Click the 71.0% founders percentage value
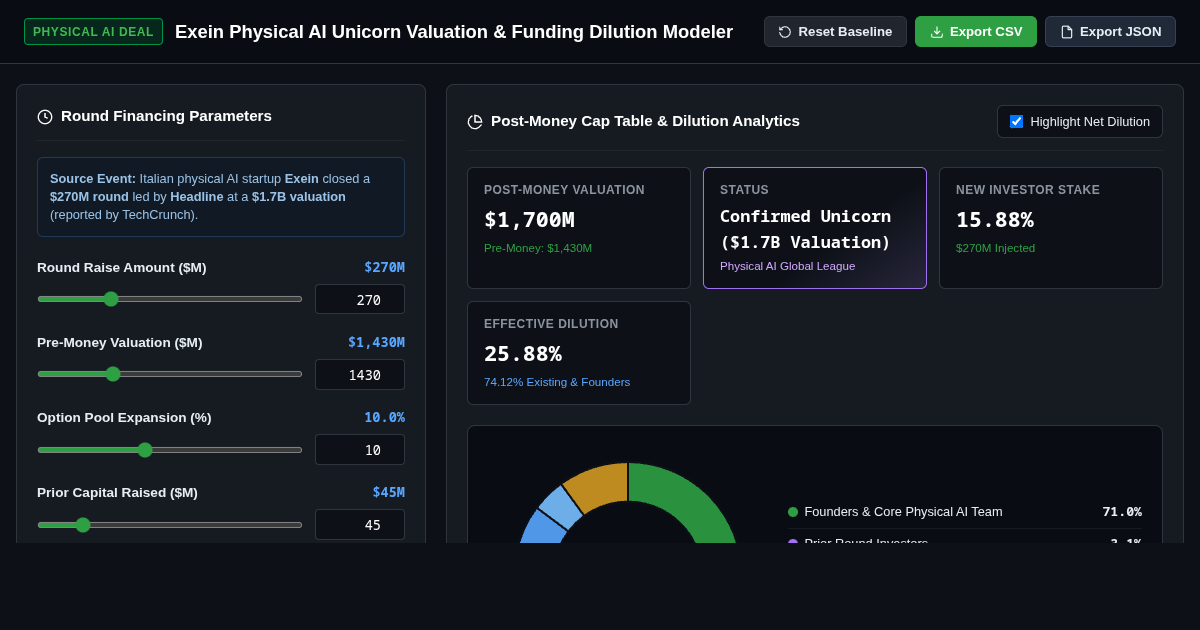This screenshot has height=630, width=1200. [1122, 512]
